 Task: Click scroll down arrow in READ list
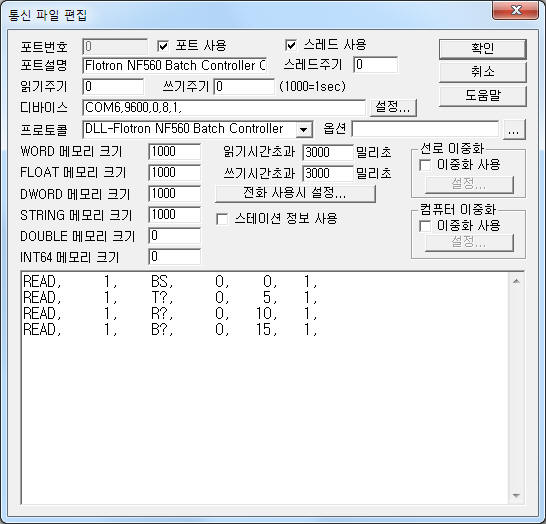pyautogui.click(x=516, y=495)
